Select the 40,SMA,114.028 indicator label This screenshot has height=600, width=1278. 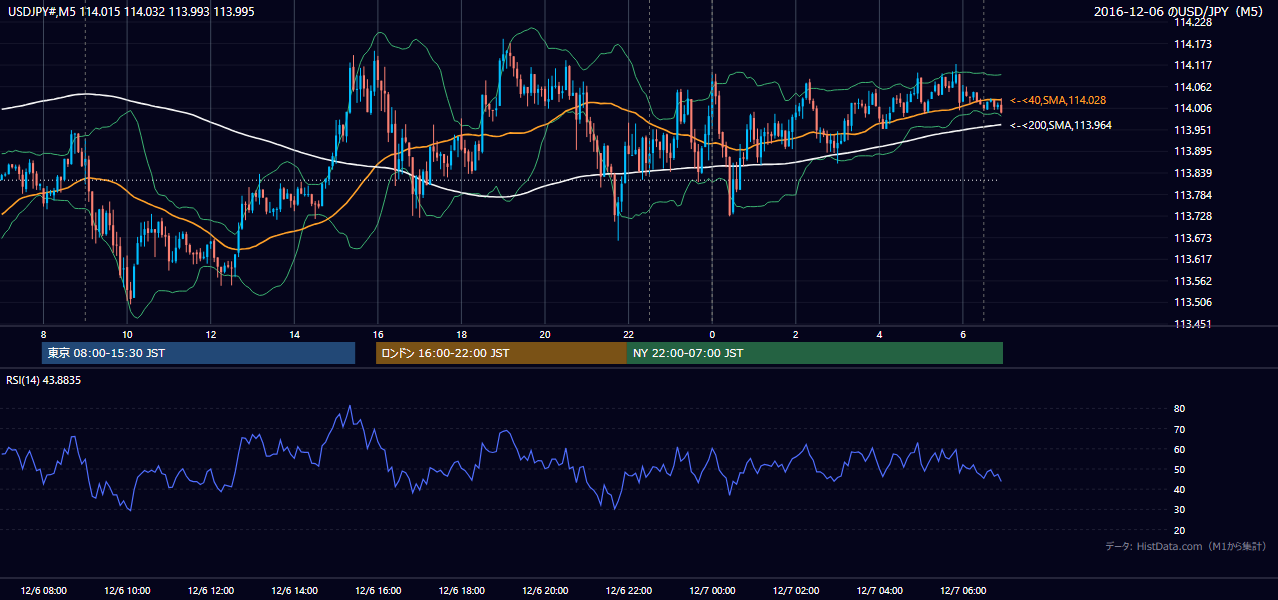pos(1058,100)
